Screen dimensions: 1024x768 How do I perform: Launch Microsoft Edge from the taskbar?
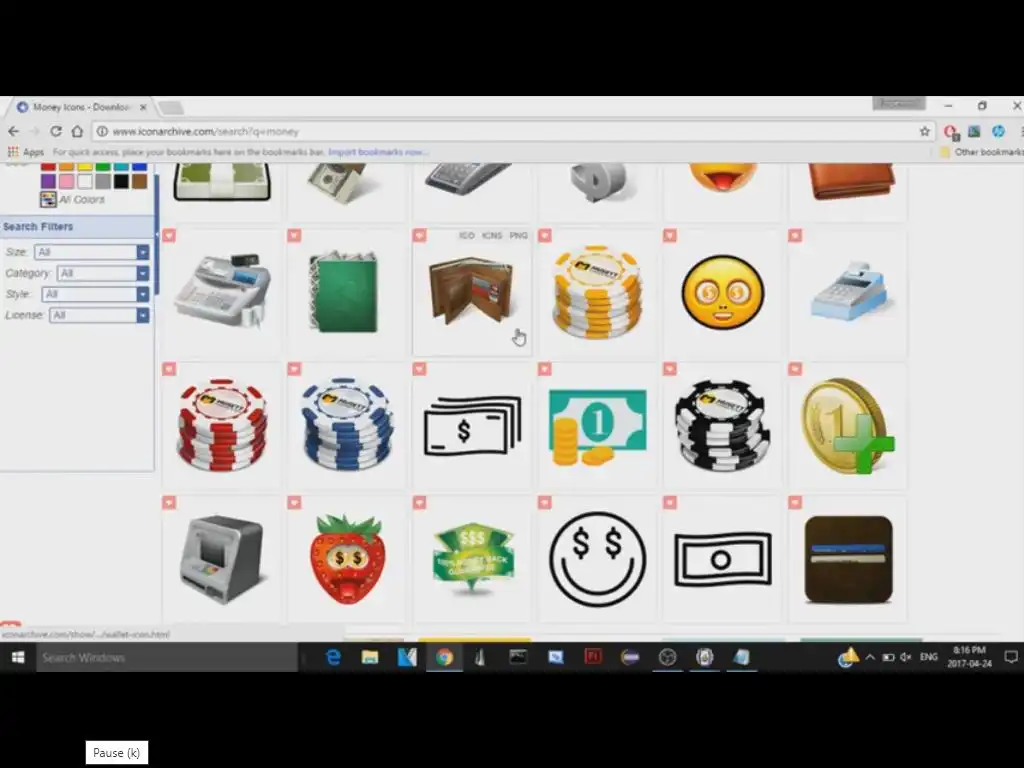[x=333, y=657]
